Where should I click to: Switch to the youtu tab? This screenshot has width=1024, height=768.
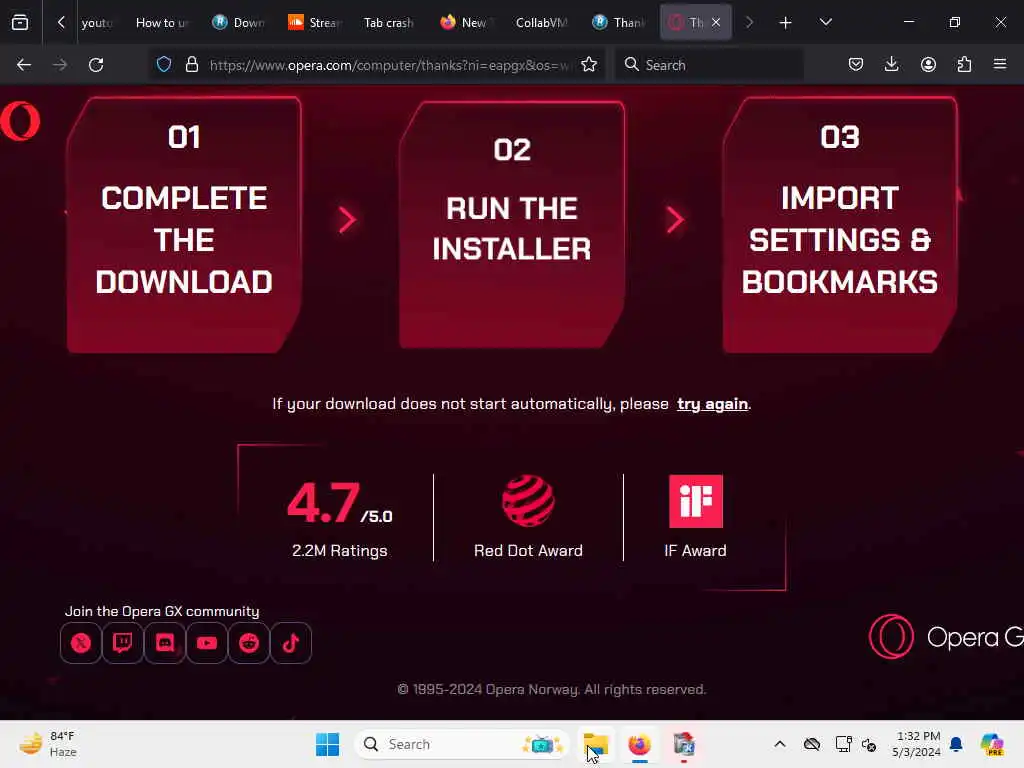[97, 23]
